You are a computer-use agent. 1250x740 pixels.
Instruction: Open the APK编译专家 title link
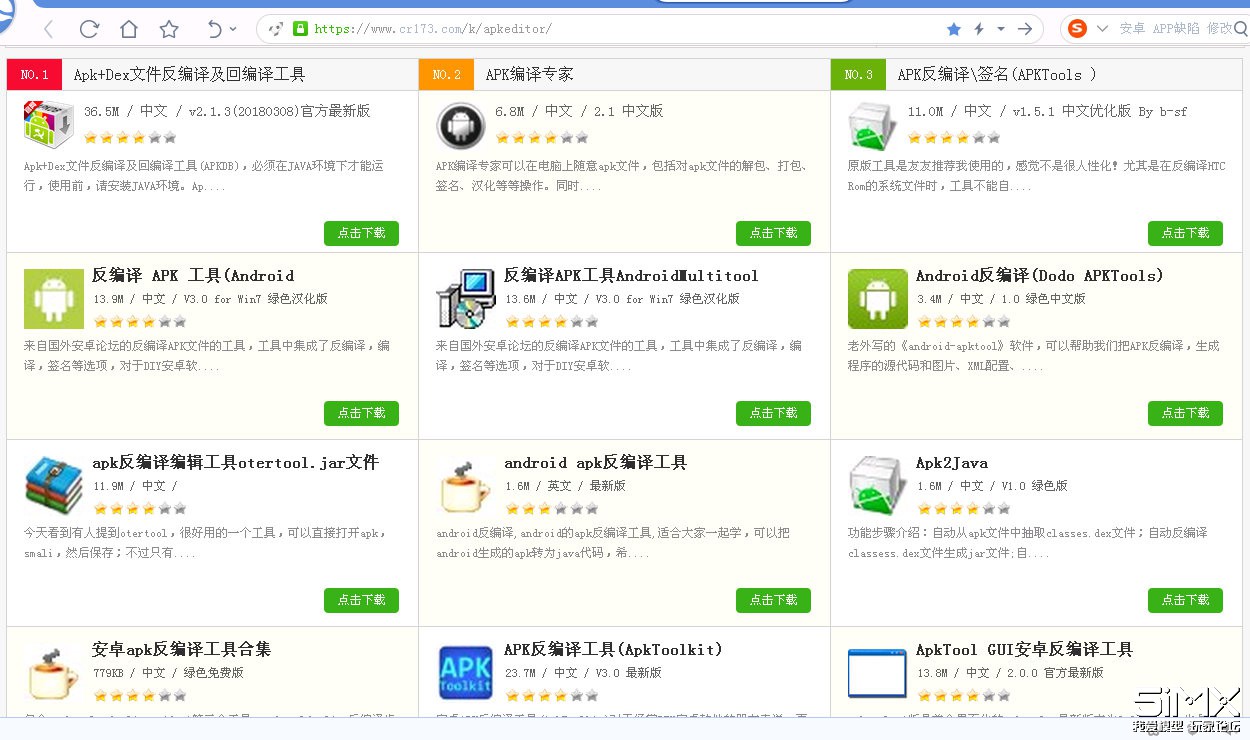[x=529, y=75]
